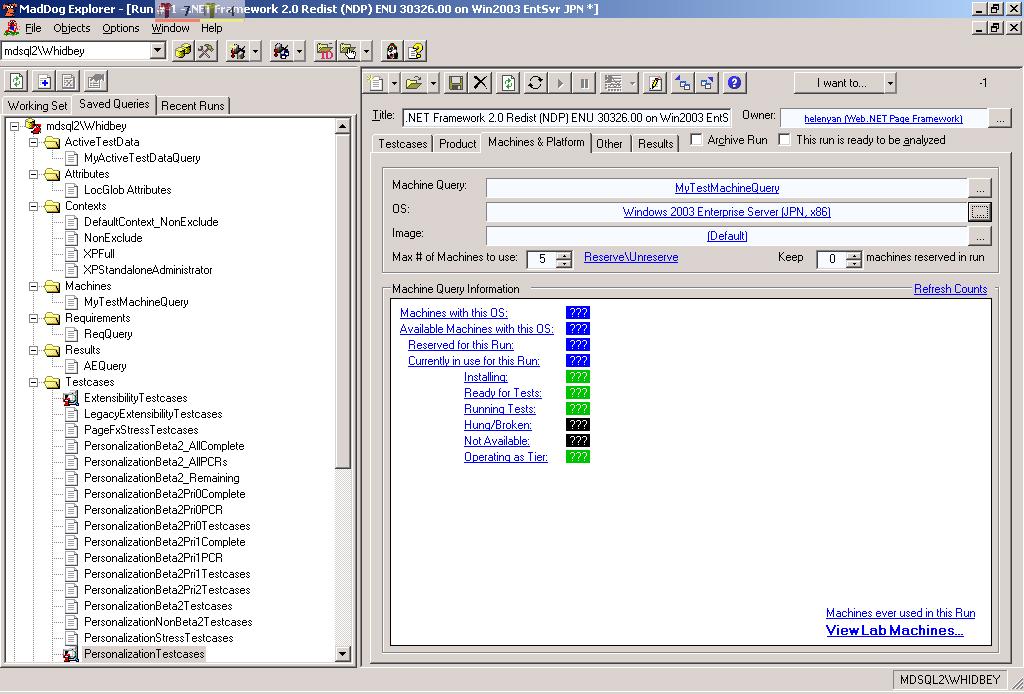The image size is (1024, 694).
Task: Click the pencil edit note icon
Action: click(655, 83)
